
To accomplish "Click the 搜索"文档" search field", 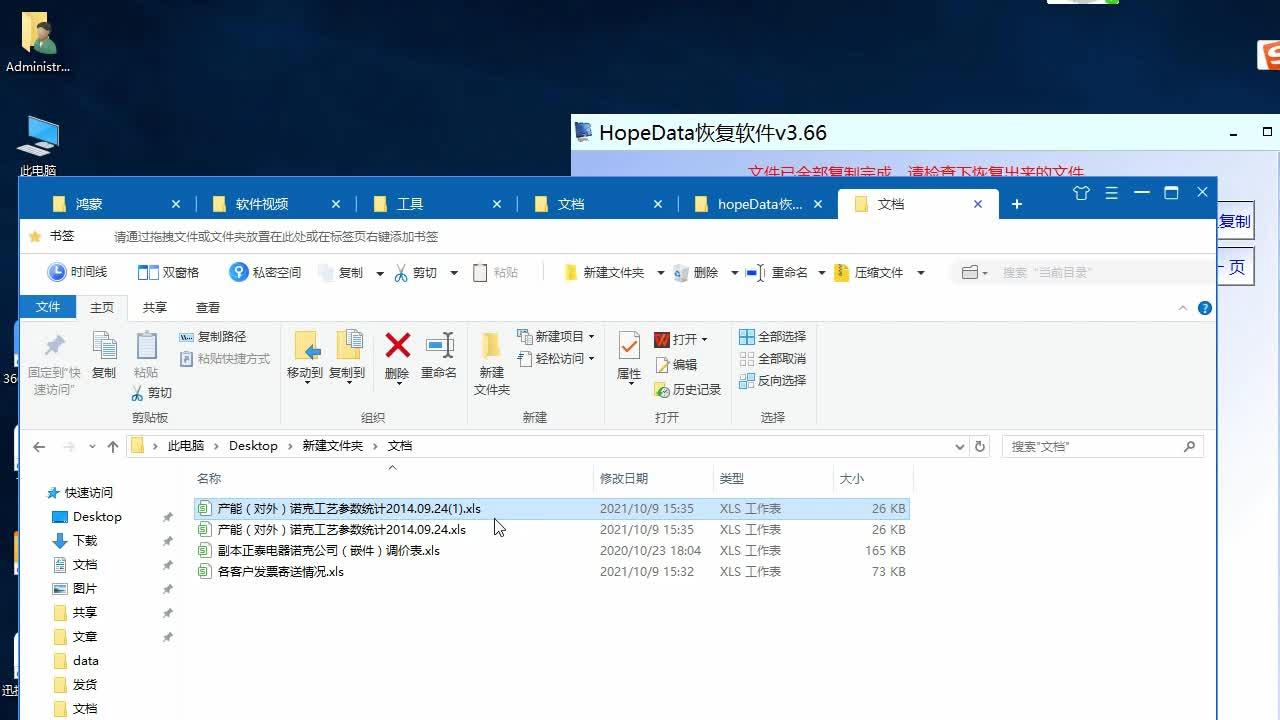I will coord(1102,446).
